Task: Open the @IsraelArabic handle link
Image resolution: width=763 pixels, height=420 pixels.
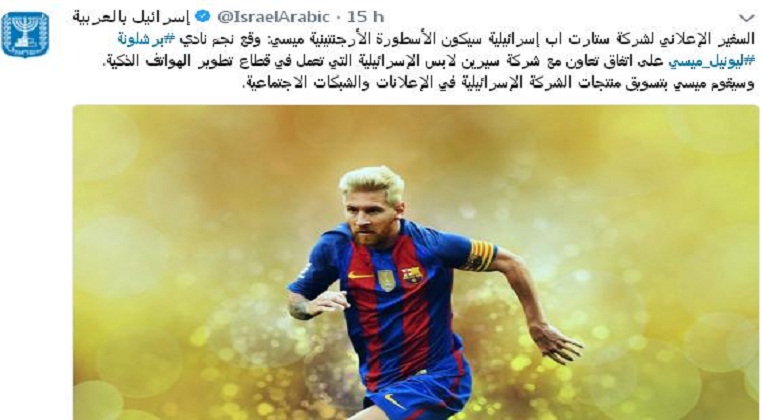Action: [273, 17]
